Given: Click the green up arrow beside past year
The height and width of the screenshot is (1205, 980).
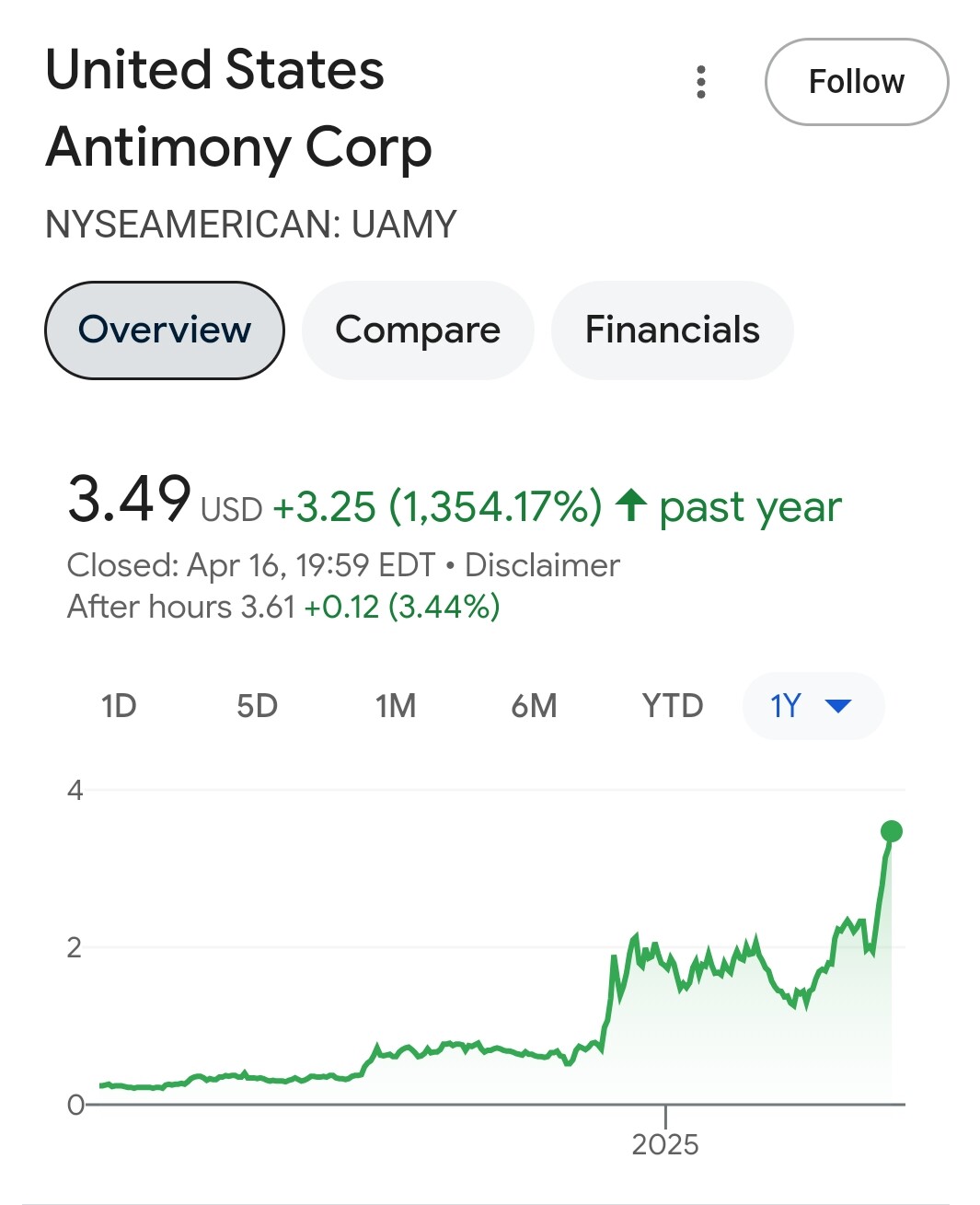Looking at the screenshot, I should [x=631, y=505].
